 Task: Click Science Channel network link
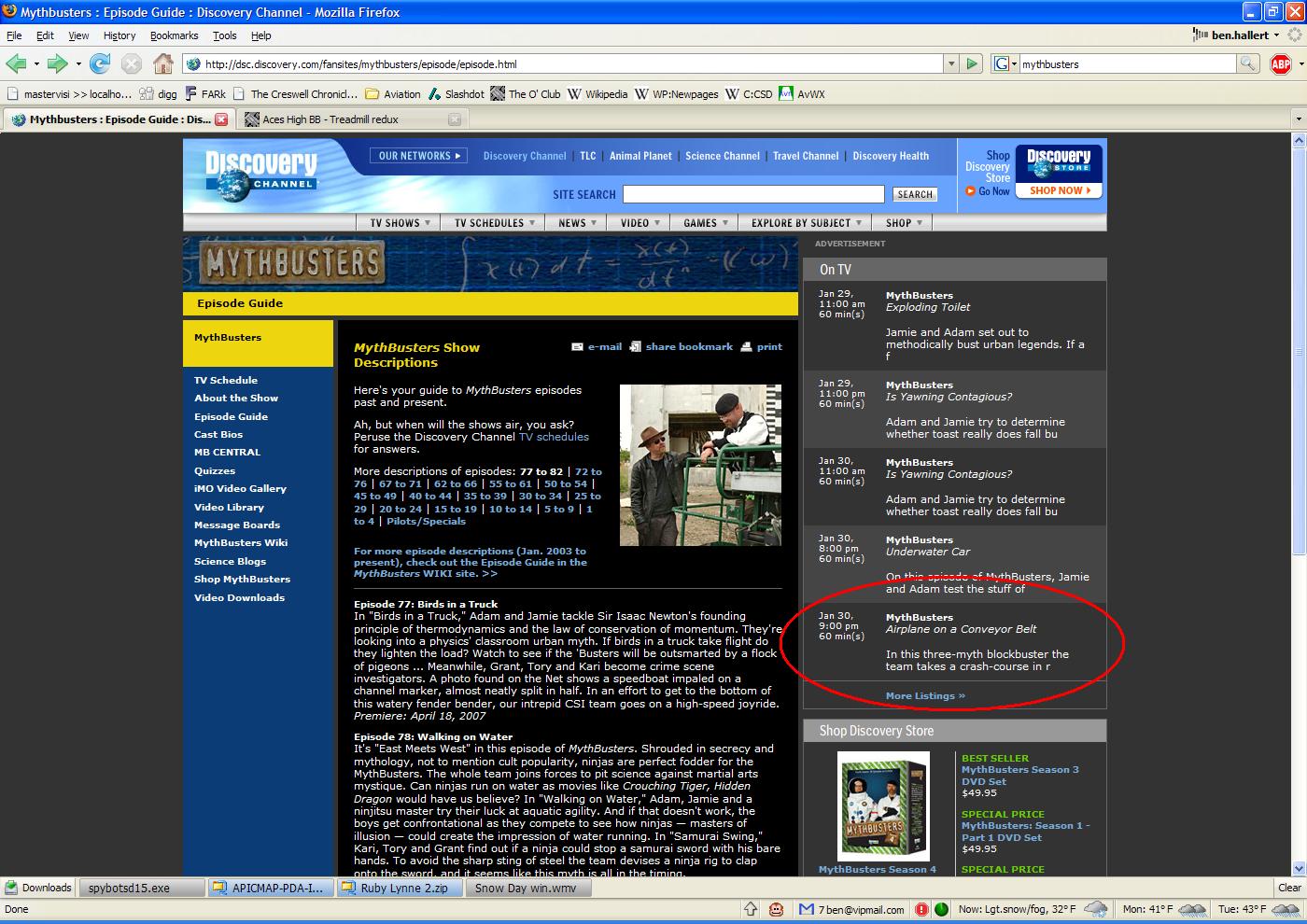point(723,156)
